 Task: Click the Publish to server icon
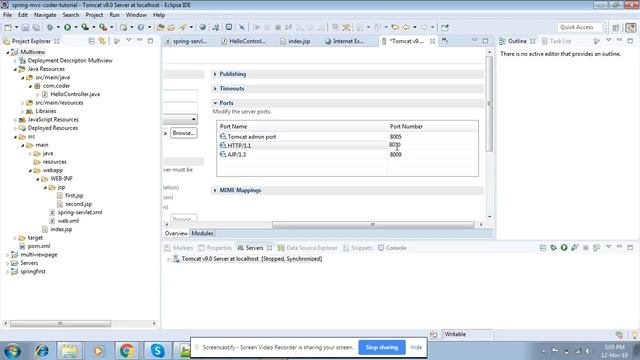tap(596, 248)
